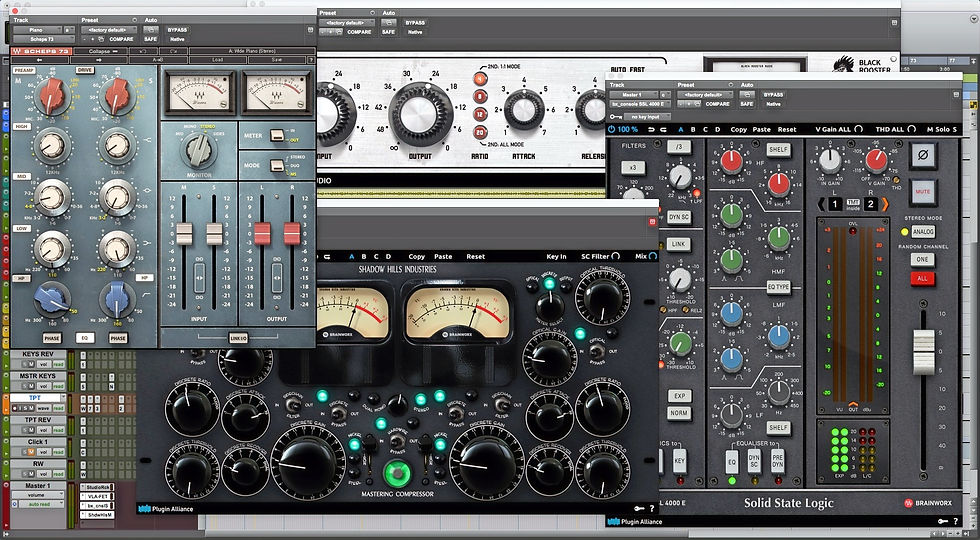Viewport: 980px width, 540px height.
Task: Click Copy in the Shadow Hills toolbar
Action: 417,256
